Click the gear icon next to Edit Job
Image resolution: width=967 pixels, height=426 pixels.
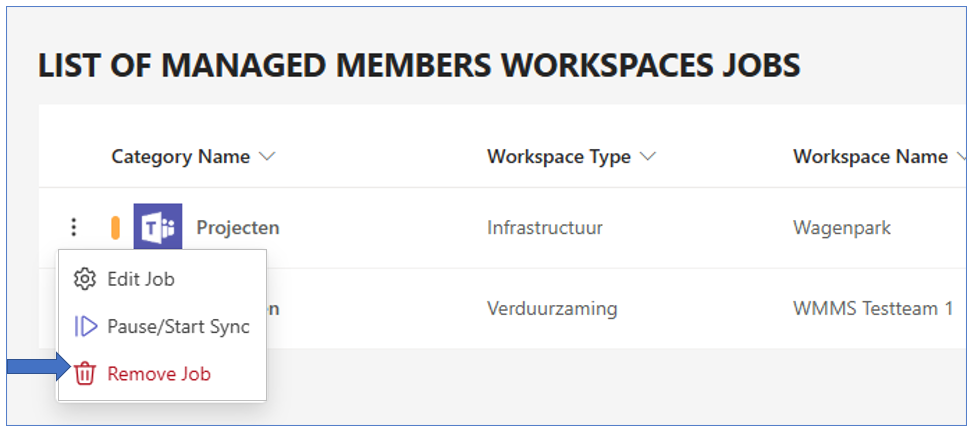coord(84,279)
